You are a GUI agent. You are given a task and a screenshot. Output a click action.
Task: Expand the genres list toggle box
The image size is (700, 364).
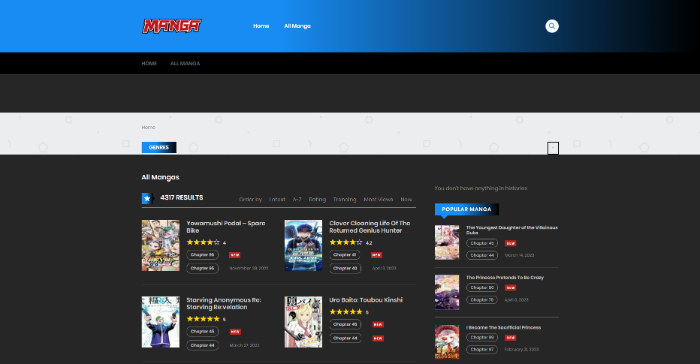click(x=553, y=148)
